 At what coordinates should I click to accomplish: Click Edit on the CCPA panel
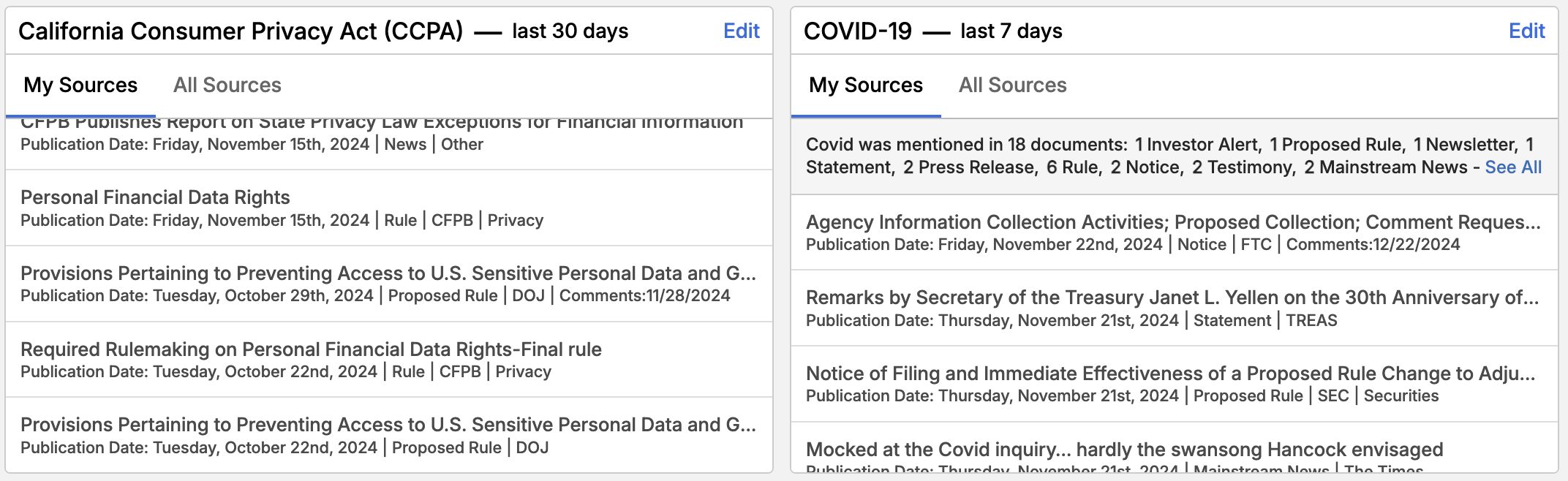(741, 31)
